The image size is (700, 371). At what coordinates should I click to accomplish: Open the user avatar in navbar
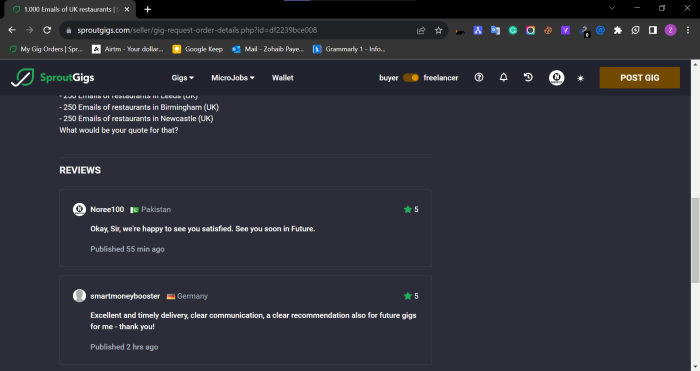point(556,78)
